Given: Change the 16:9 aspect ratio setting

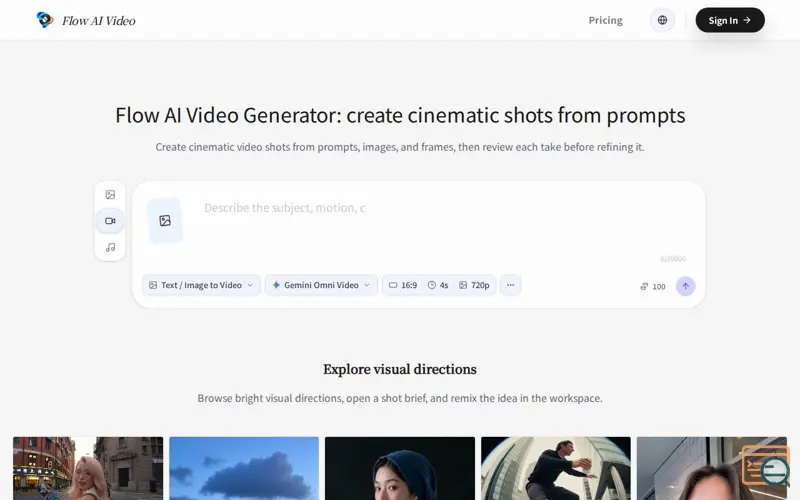Looking at the screenshot, I should [x=403, y=285].
